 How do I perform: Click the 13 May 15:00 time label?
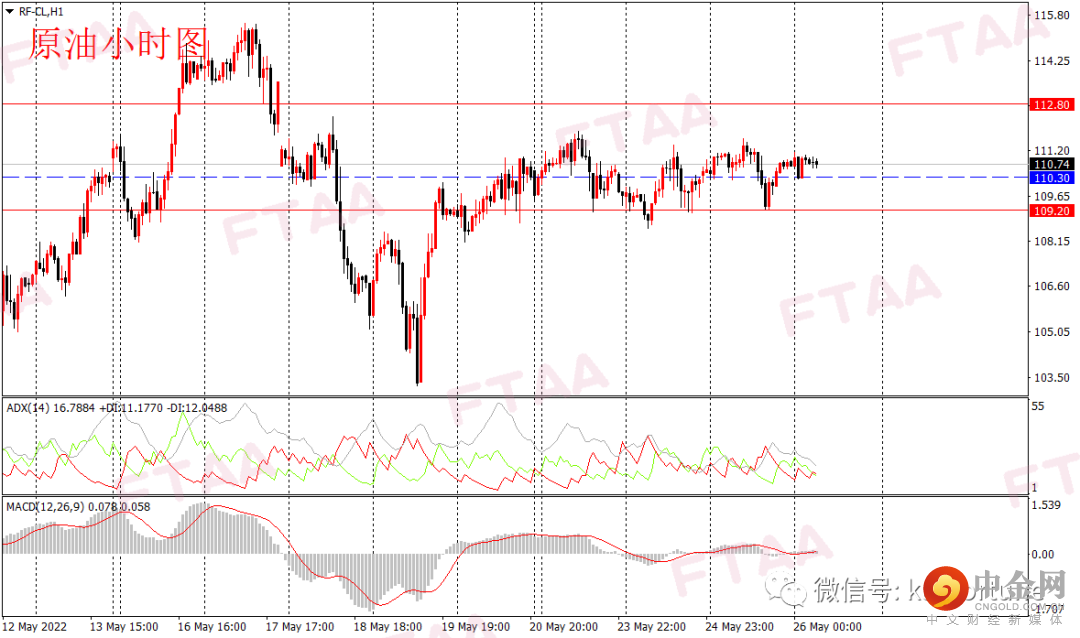click(124, 626)
